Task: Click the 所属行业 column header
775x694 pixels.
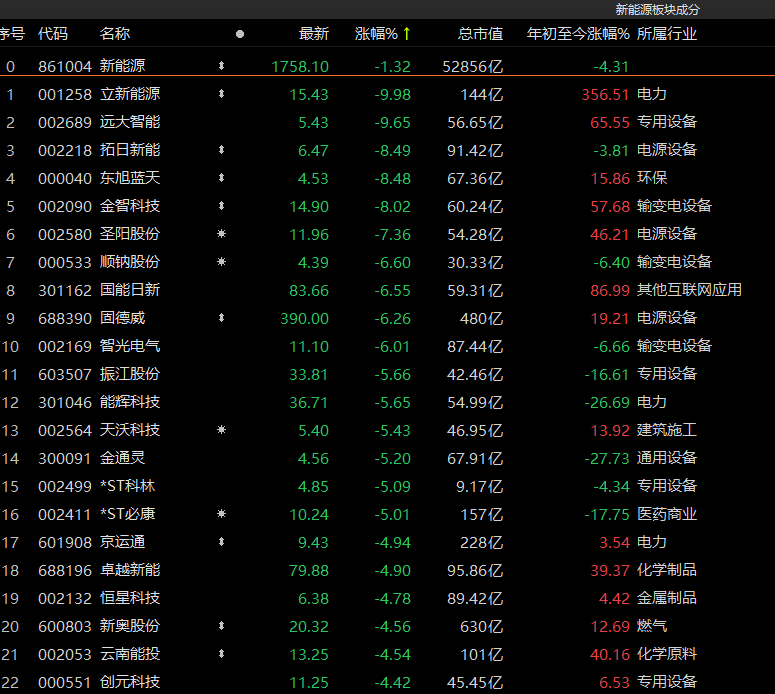Action: (667, 34)
